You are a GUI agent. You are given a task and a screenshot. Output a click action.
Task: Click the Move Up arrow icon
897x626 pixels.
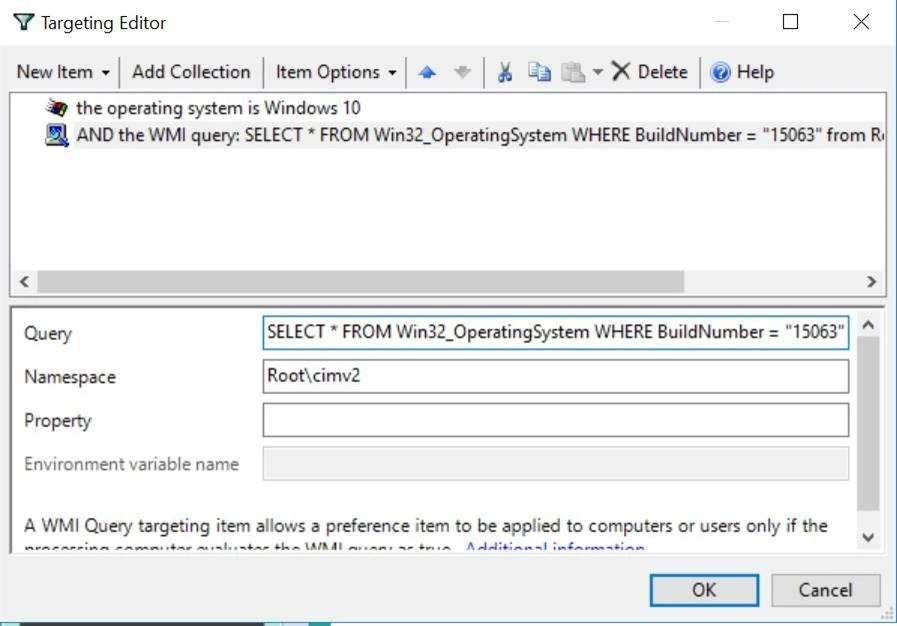point(427,72)
